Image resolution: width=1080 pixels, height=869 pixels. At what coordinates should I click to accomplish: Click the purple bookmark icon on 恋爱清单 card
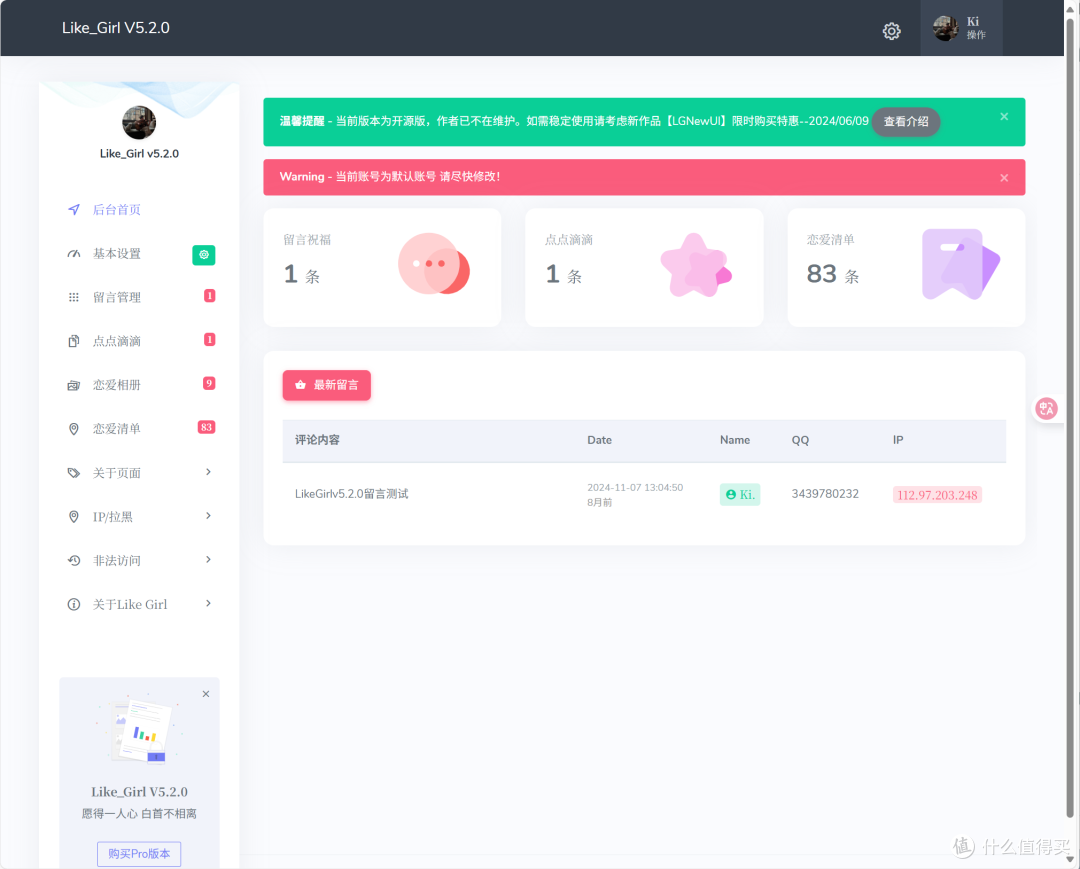961,264
